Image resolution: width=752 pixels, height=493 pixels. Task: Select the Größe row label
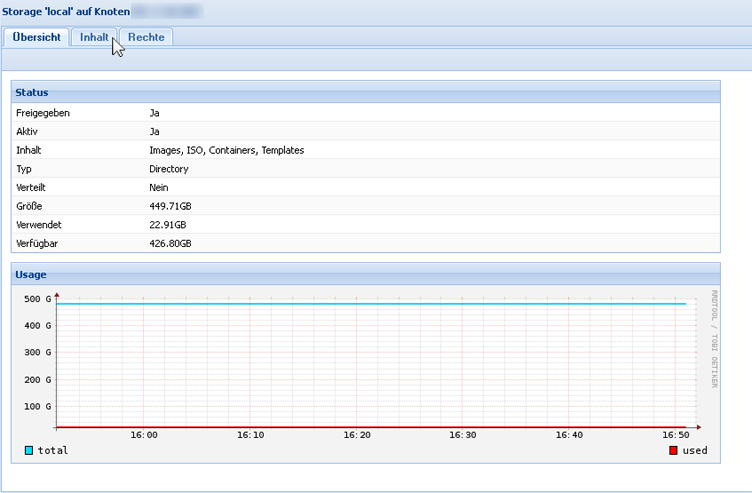29,206
